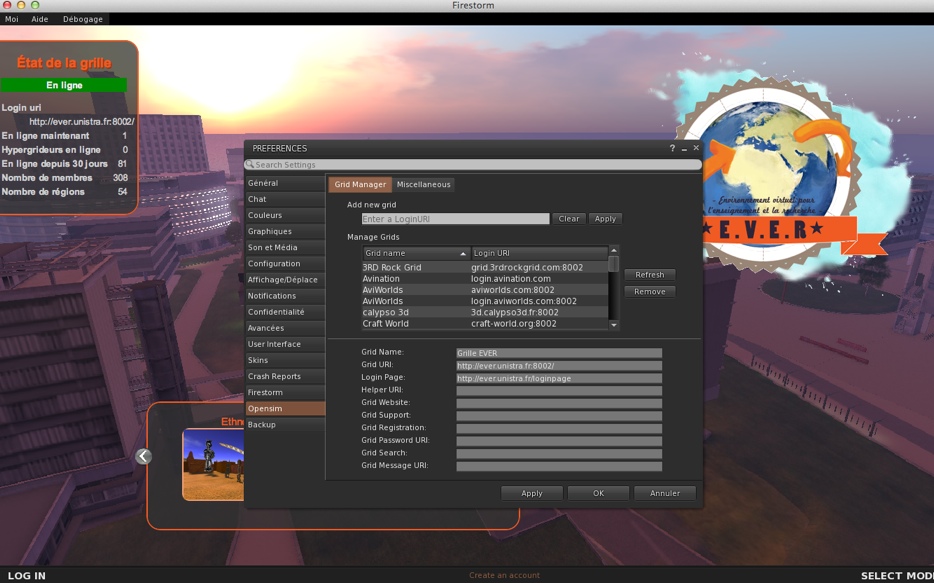The height and width of the screenshot is (583, 934).
Task: Select the Avination grid row
Action: [x=485, y=279]
